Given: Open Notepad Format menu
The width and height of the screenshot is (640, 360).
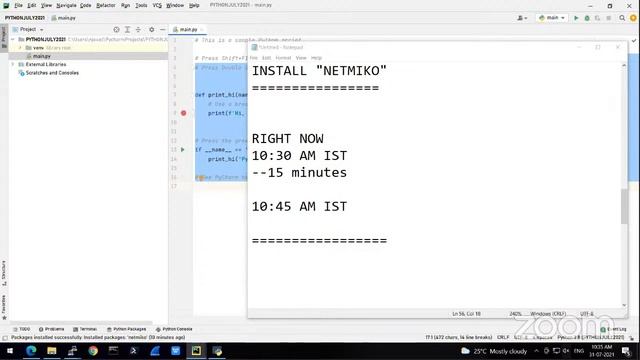Looking at the screenshot, I should tap(283, 58).
